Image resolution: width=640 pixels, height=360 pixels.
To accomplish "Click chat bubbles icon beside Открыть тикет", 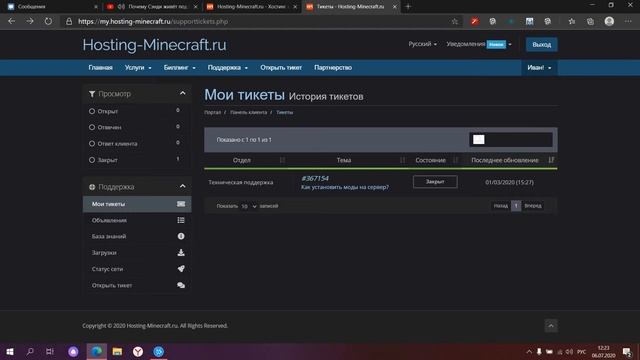I will tap(181, 285).
